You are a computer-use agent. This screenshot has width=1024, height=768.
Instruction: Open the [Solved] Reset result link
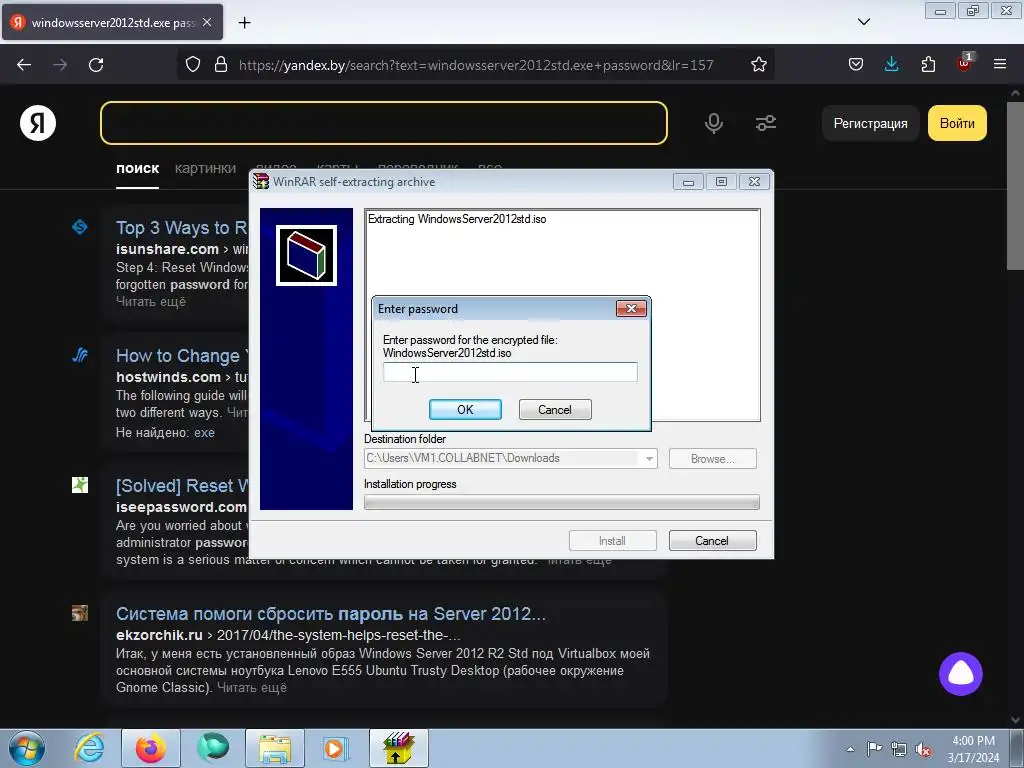[x=182, y=486]
